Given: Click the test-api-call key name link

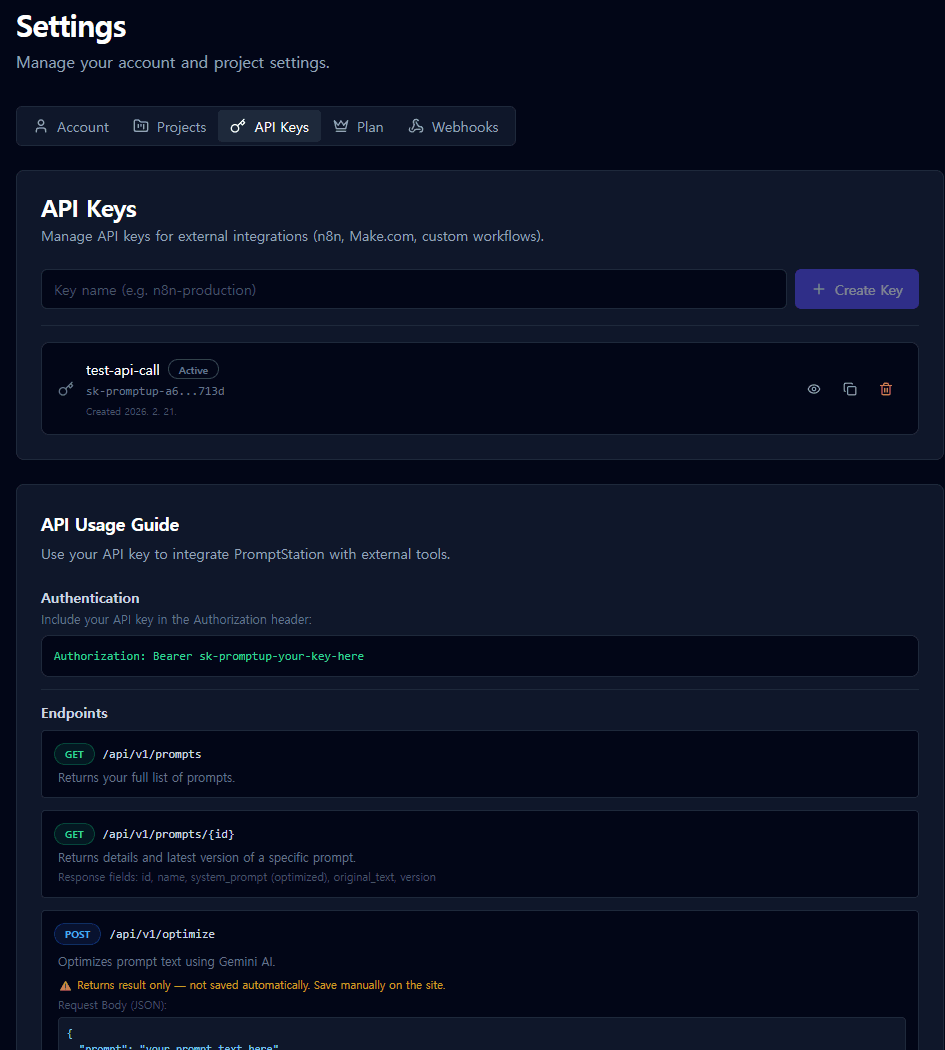Looking at the screenshot, I should point(122,369).
